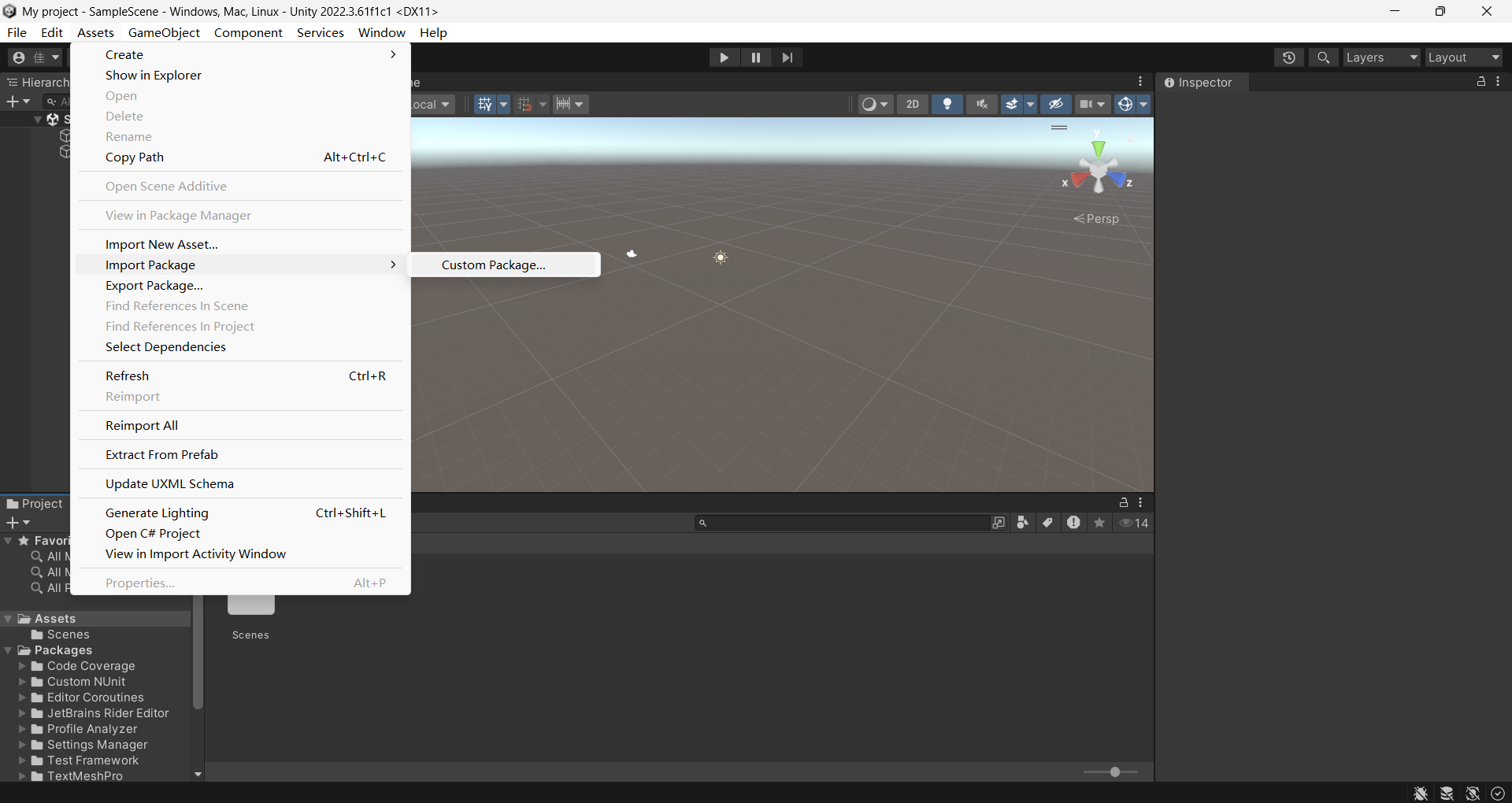Toggle Gizmos visibility icon
Viewport: 1512px width, 803px height.
tap(1125, 104)
